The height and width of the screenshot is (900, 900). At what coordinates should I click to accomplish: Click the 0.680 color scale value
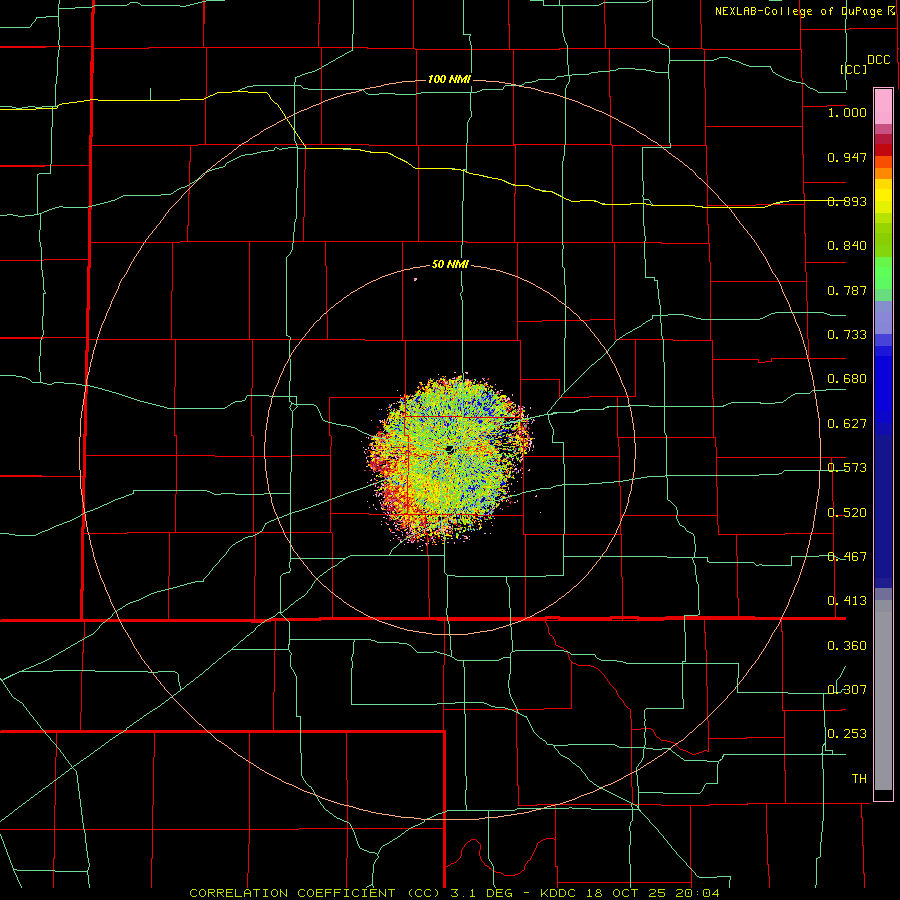(x=847, y=379)
